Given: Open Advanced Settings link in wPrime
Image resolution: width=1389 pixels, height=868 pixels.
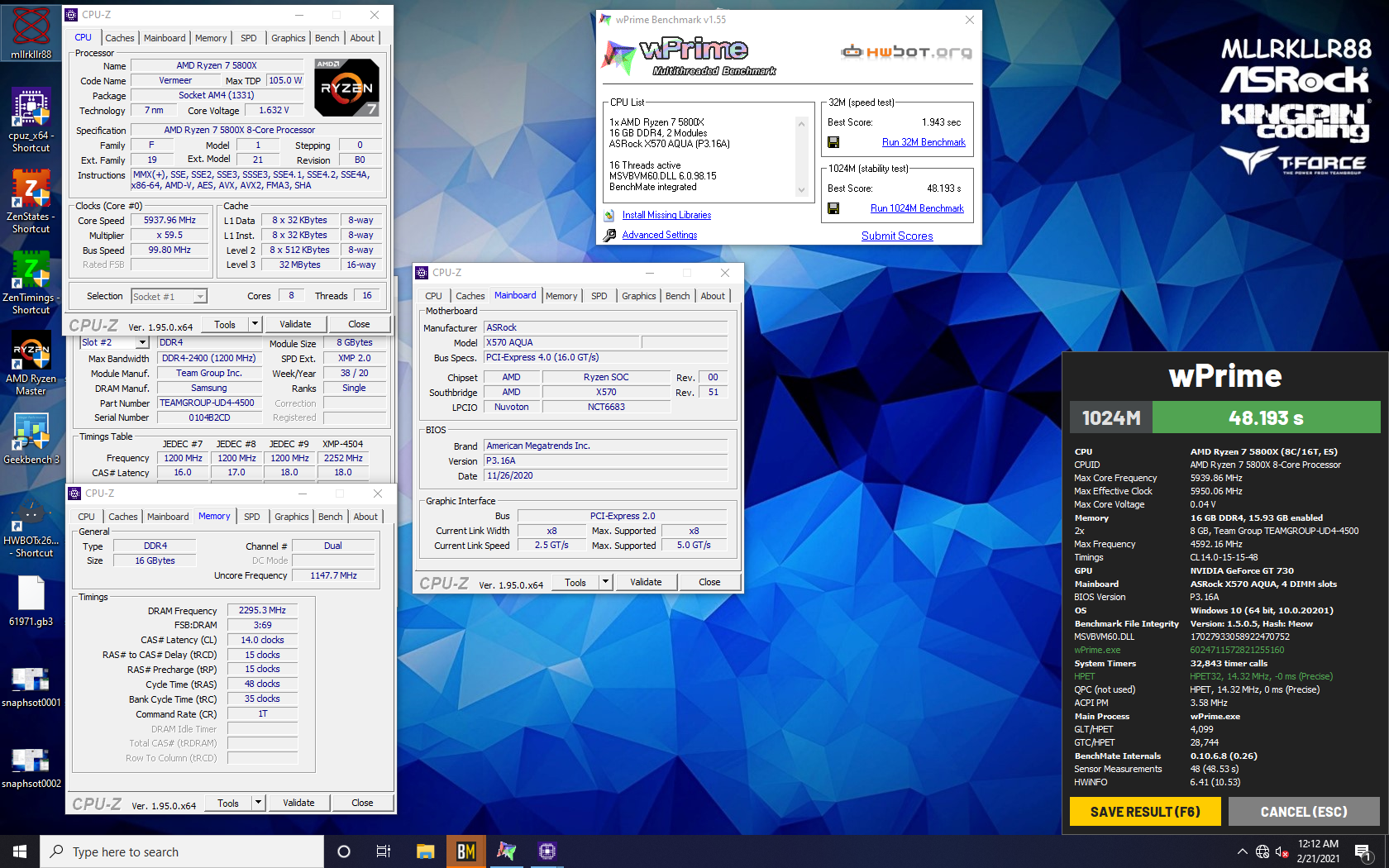Looking at the screenshot, I should [x=660, y=235].
